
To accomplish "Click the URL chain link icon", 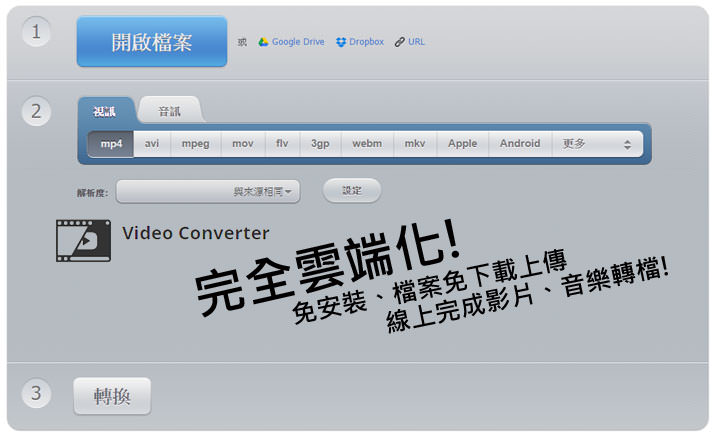I will [x=399, y=42].
